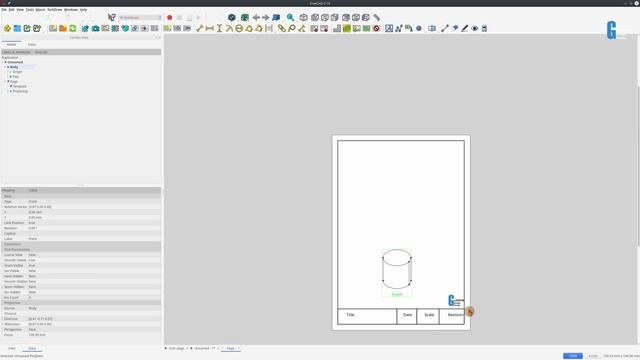
Task: Start macro recording red circle
Action: 169,18
